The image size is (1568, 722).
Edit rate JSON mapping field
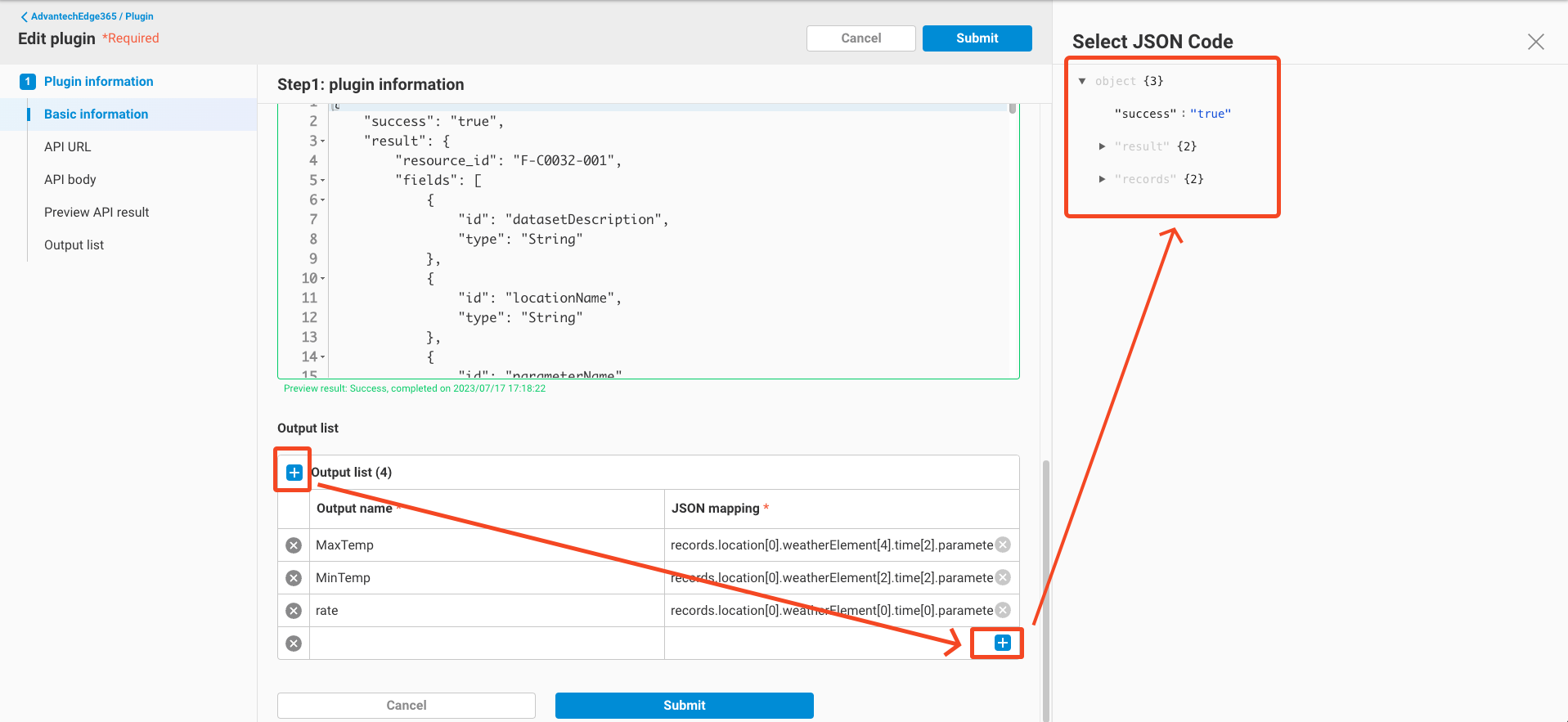[831, 611]
